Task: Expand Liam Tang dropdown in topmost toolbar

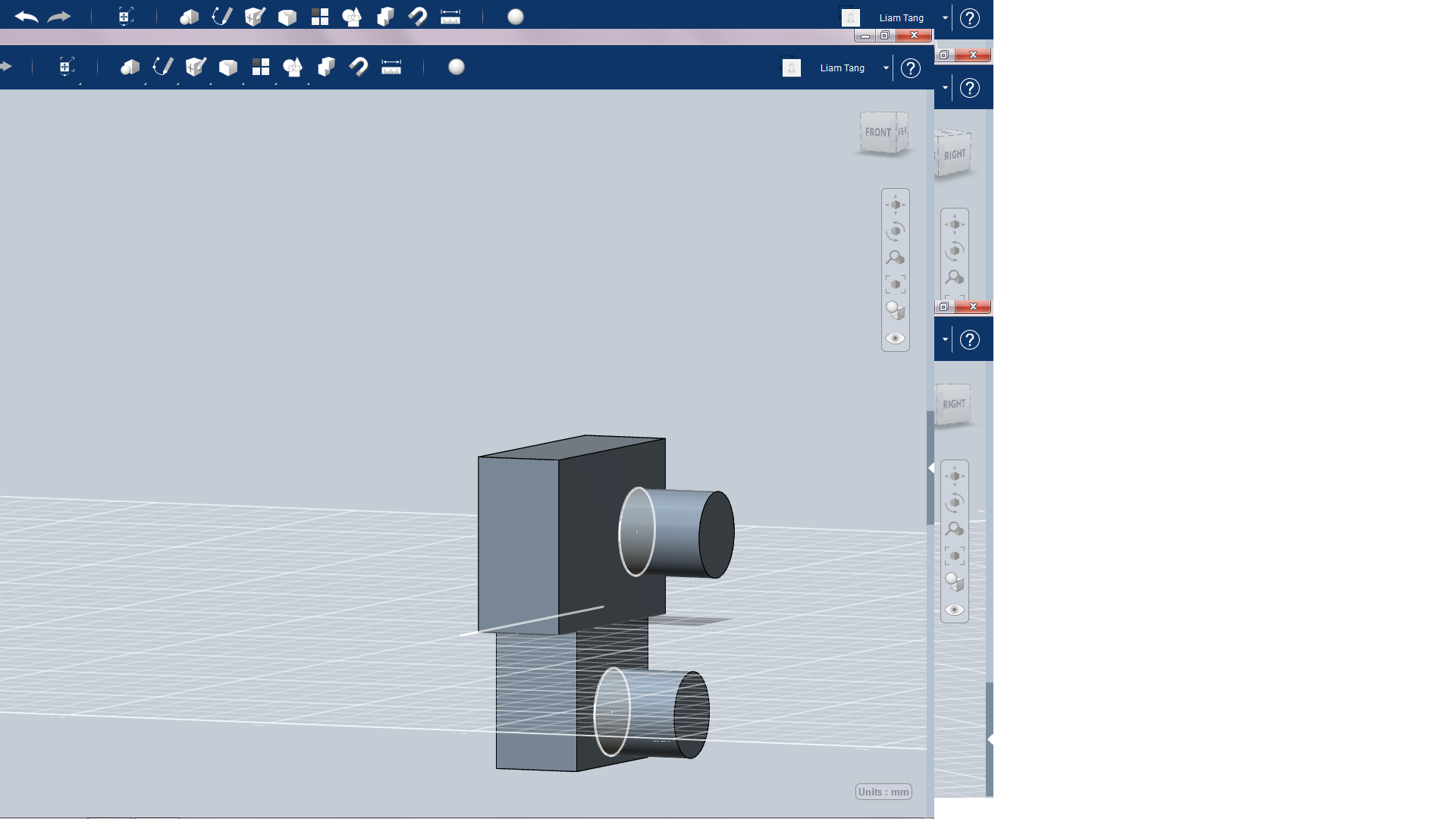Action: pos(945,18)
